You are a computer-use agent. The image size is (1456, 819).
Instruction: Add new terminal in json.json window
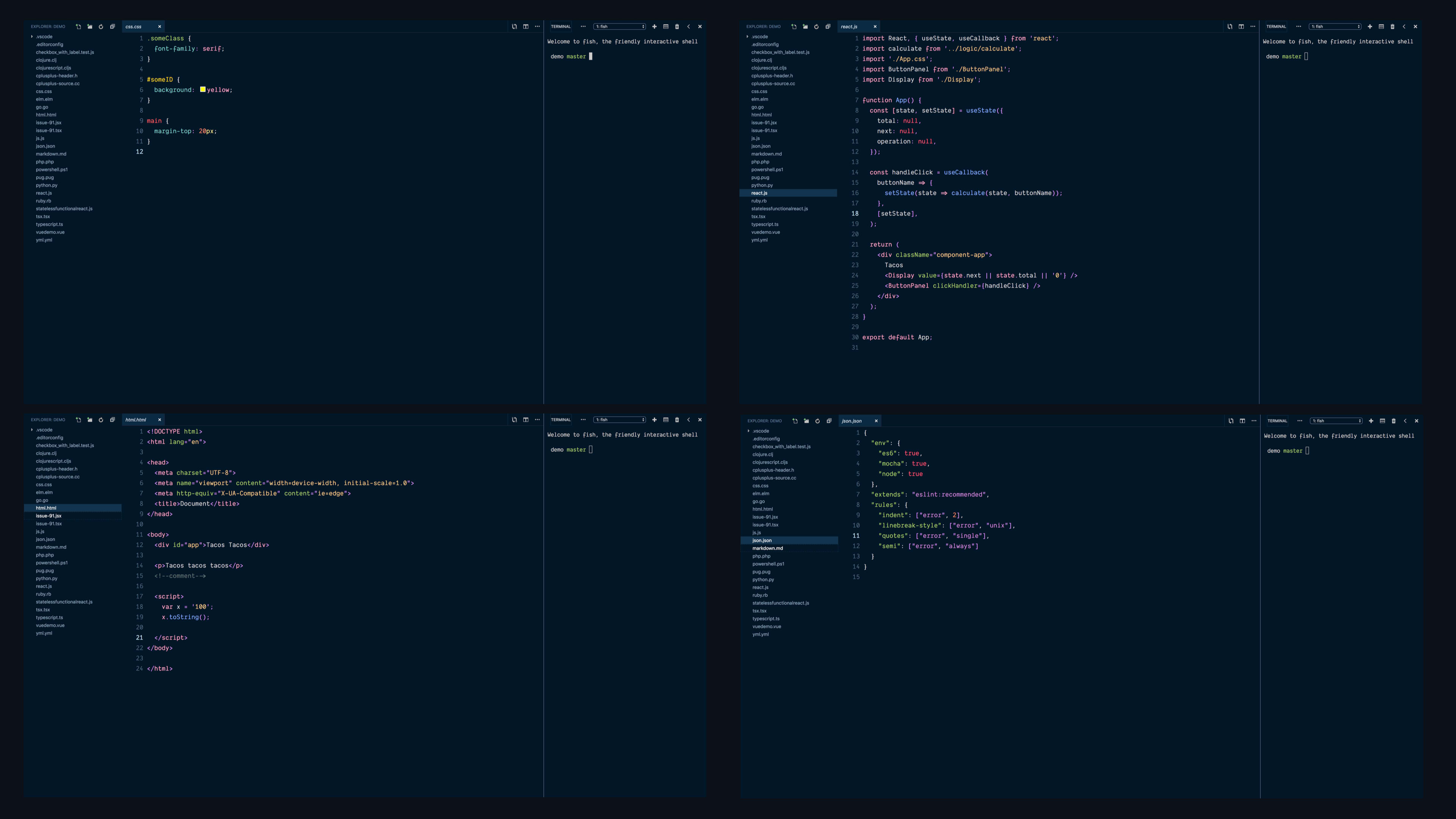[1371, 421]
